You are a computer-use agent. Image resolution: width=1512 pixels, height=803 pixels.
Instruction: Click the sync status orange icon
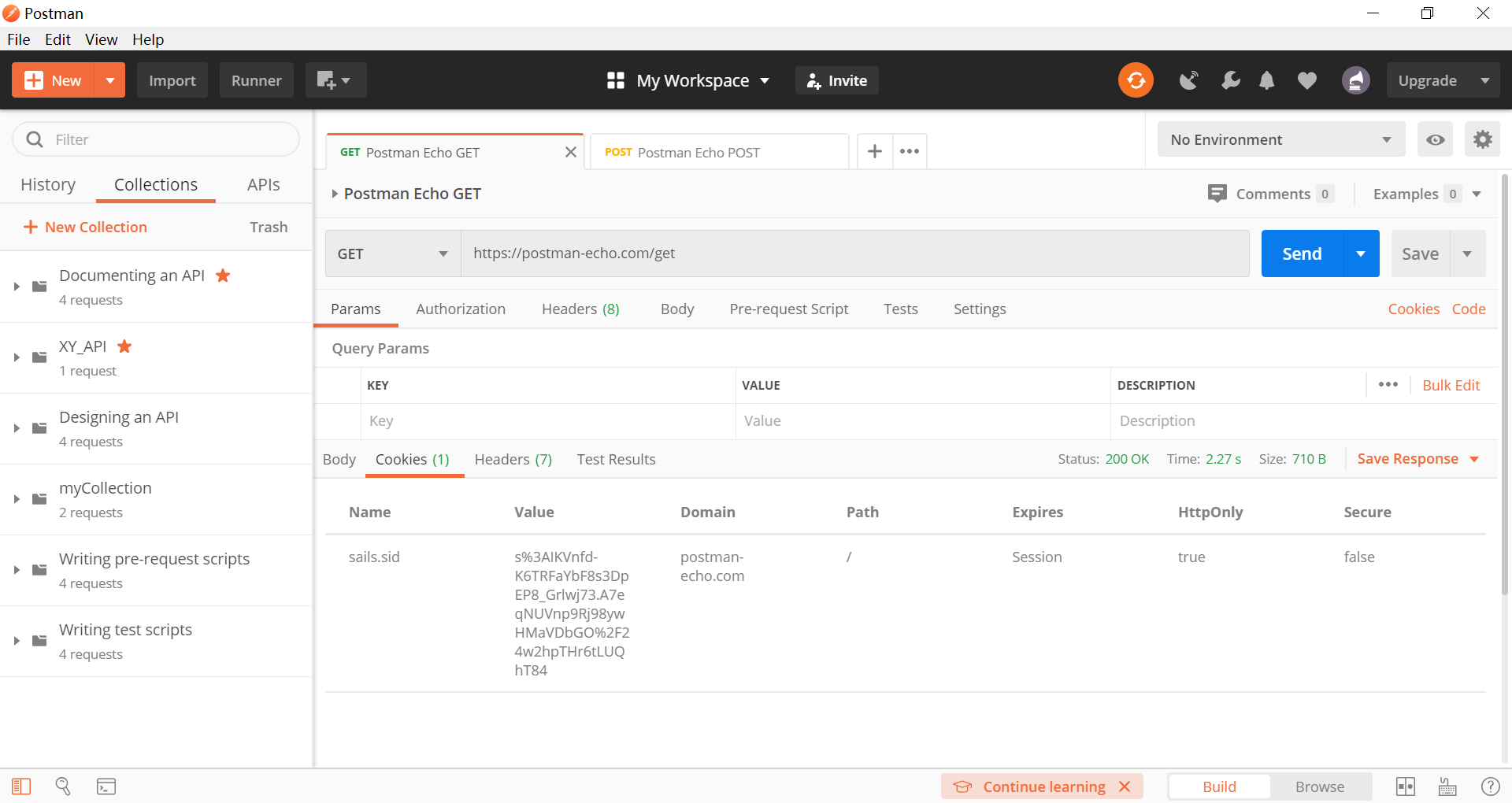click(1136, 80)
